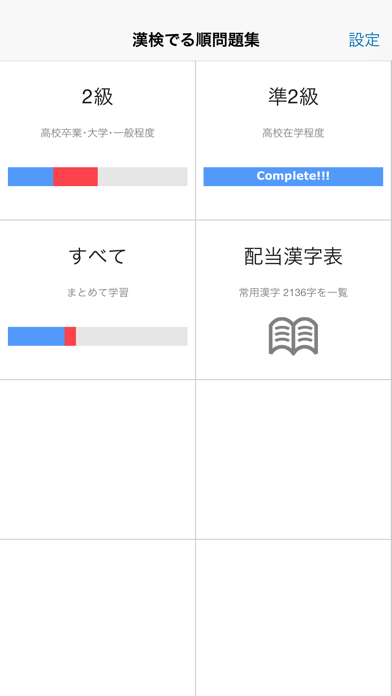Tap the 設定 settings link
Screen dimensions: 392x696
[x=364, y=40]
